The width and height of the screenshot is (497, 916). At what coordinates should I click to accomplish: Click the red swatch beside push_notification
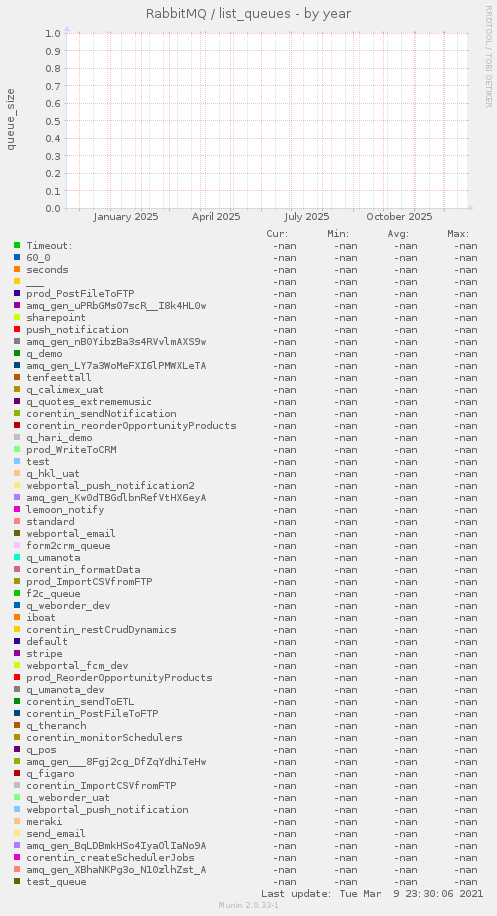(x=17, y=329)
